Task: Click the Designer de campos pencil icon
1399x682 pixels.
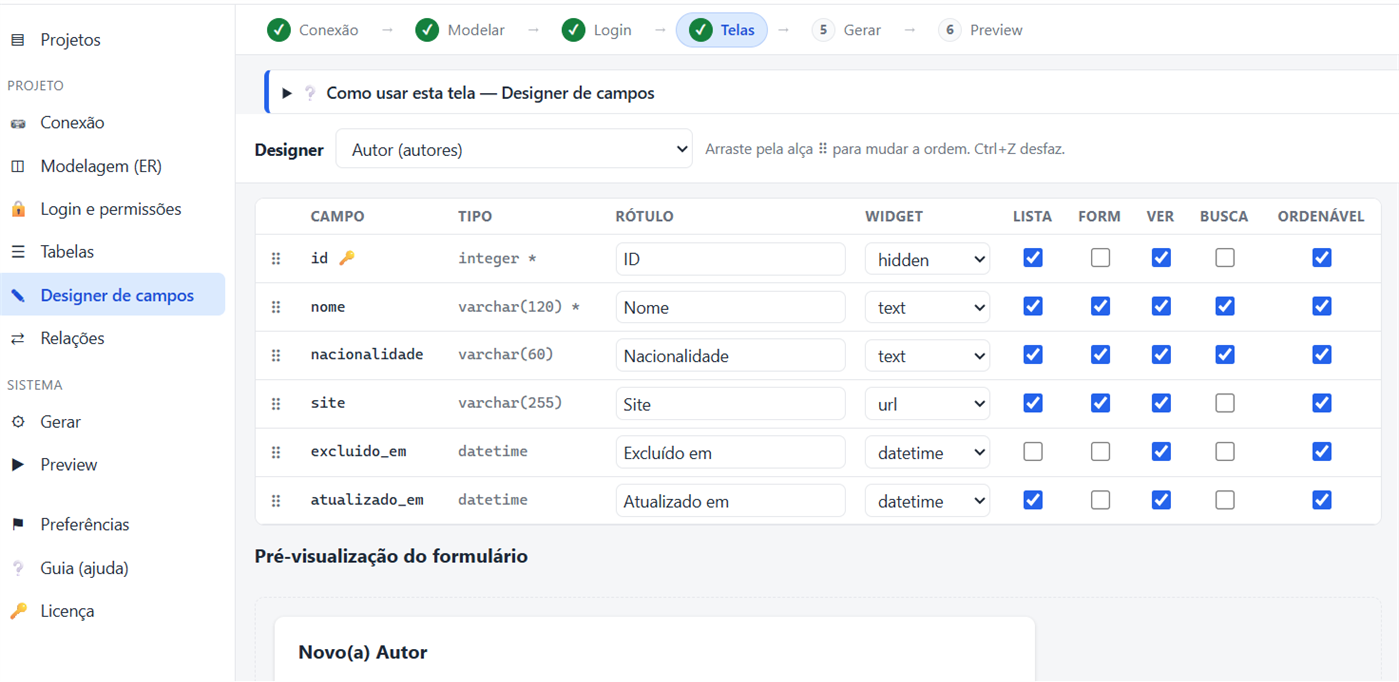Action: click(17, 295)
